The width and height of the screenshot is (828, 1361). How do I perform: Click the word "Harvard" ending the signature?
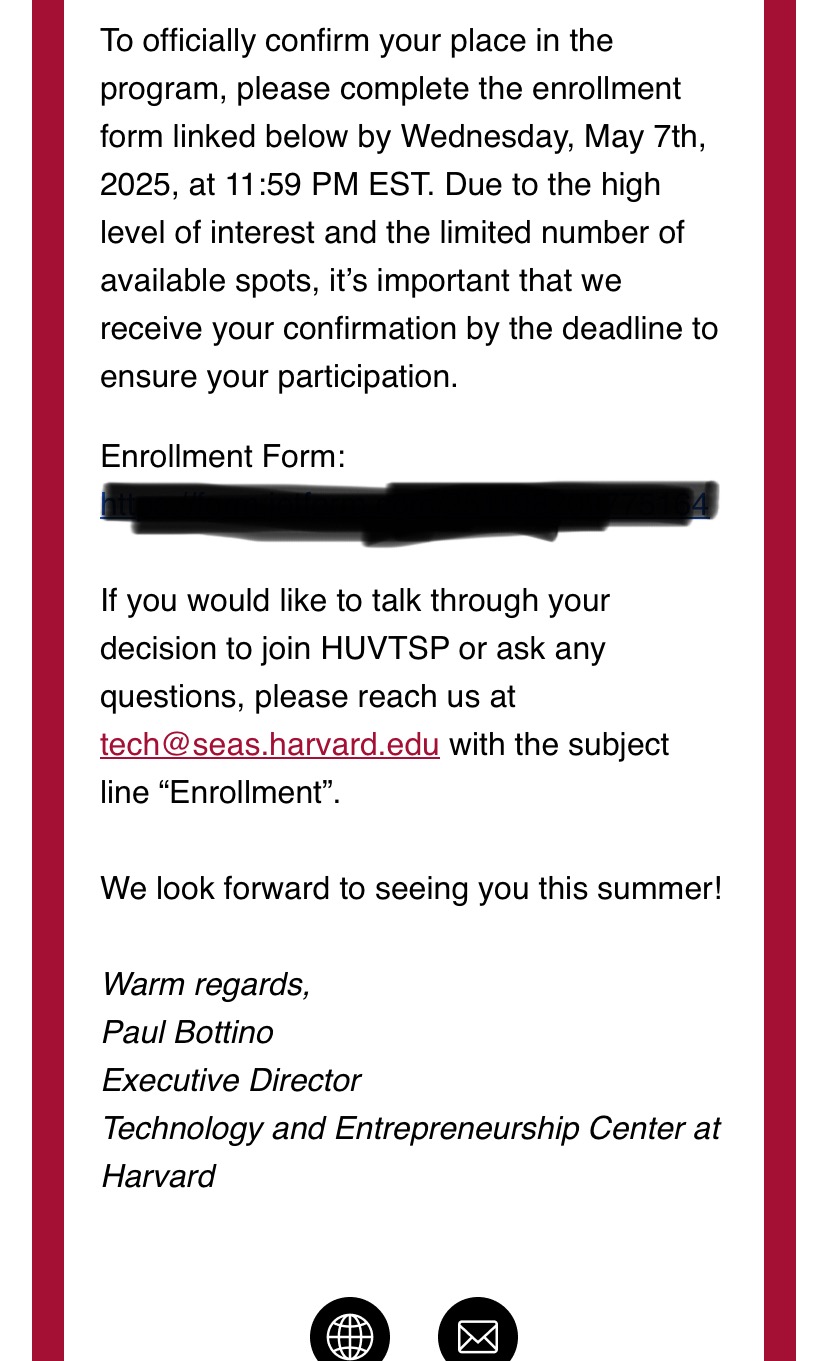point(159,1176)
